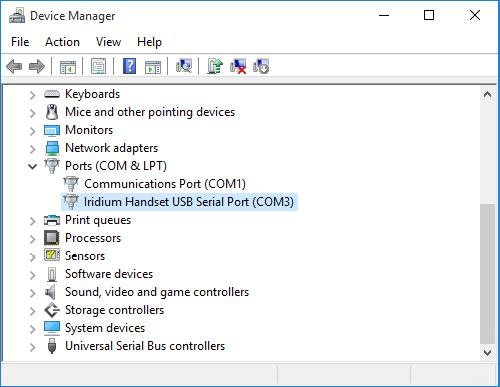Viewport: 500px width, 387px height.
Task: Select the System devices label
Action: [x=105, y=328]
